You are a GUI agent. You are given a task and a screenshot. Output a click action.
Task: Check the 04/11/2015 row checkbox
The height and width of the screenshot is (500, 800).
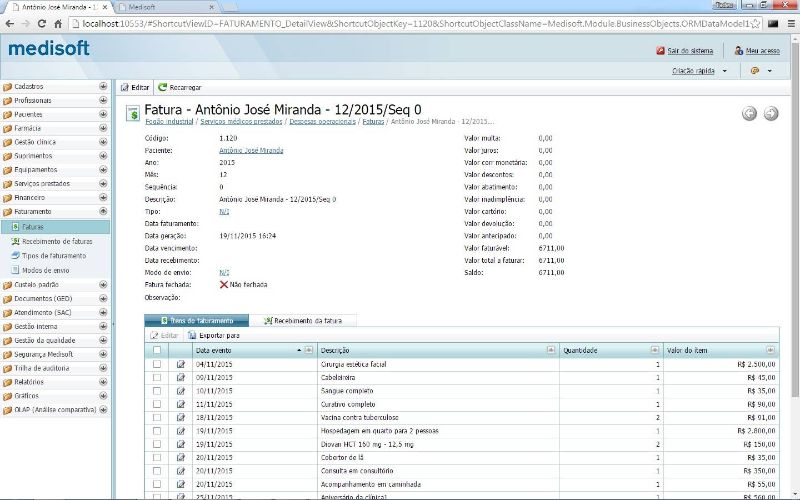tap(157, 364)
